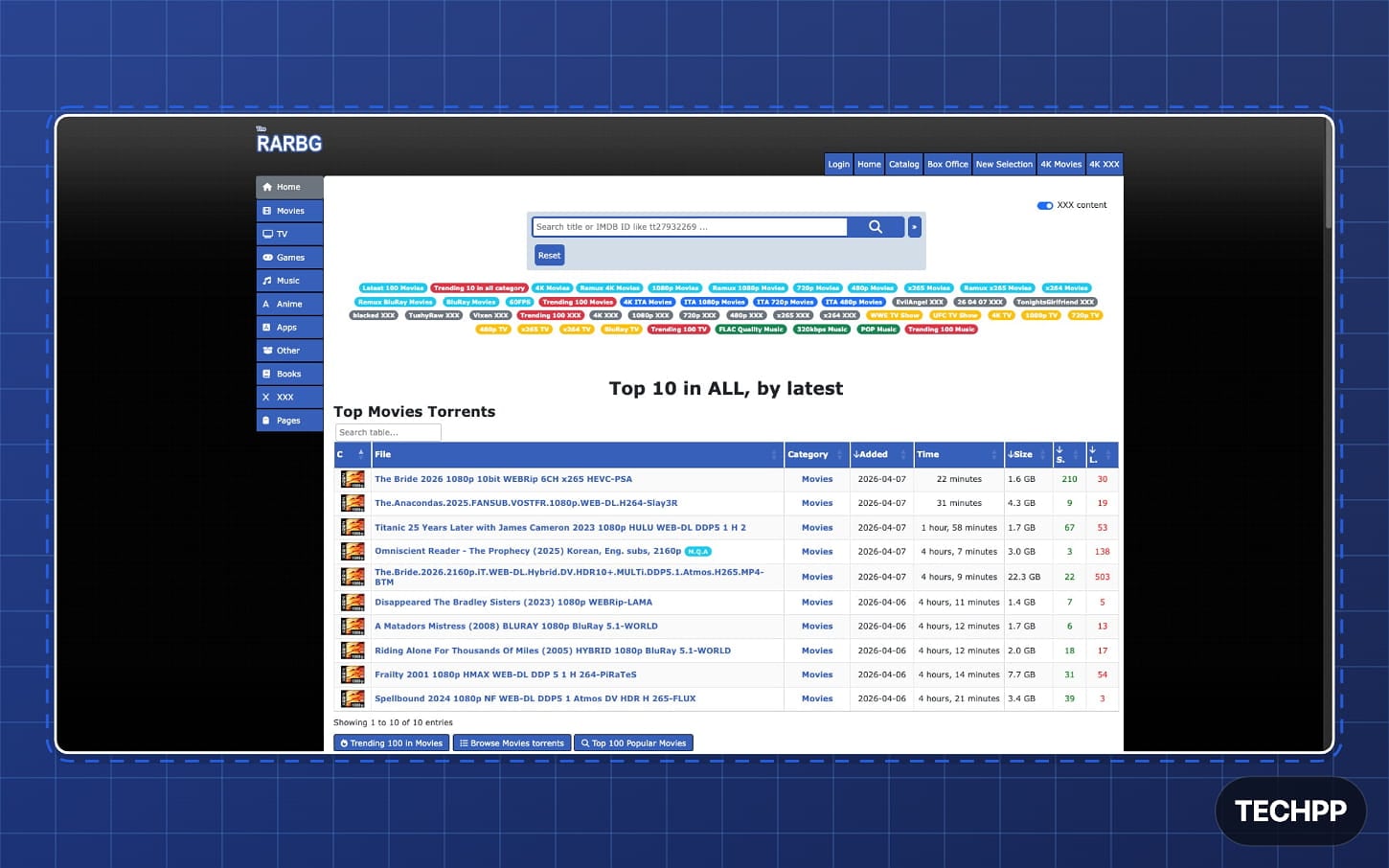Click the thumbnail icon in The.Bride.2026.2160p row
The image size is (1389, 868).
pyautogui.click(x=353, y=577)
